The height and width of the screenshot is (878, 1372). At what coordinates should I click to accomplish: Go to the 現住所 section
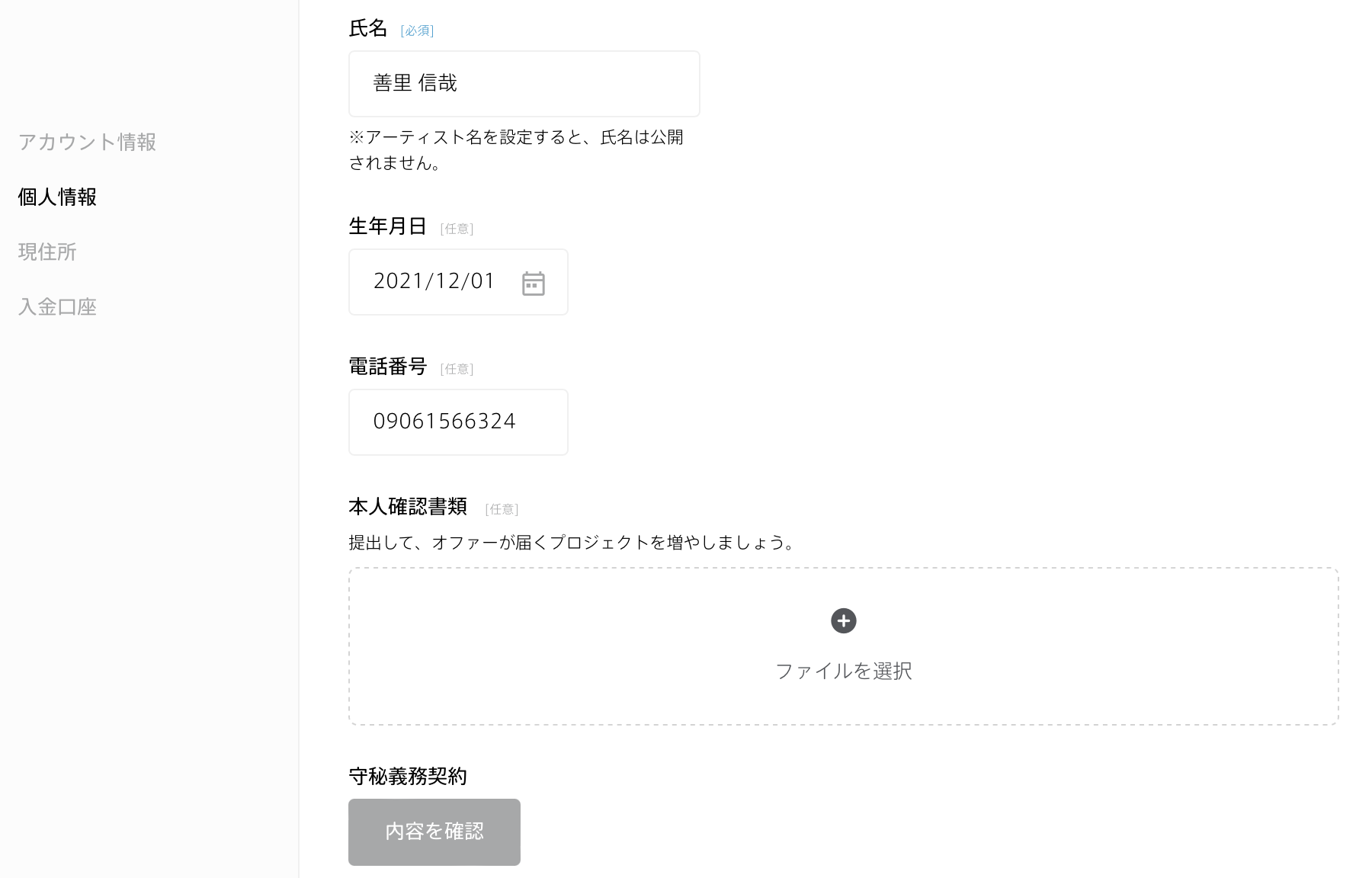click(x=47, y=252)
